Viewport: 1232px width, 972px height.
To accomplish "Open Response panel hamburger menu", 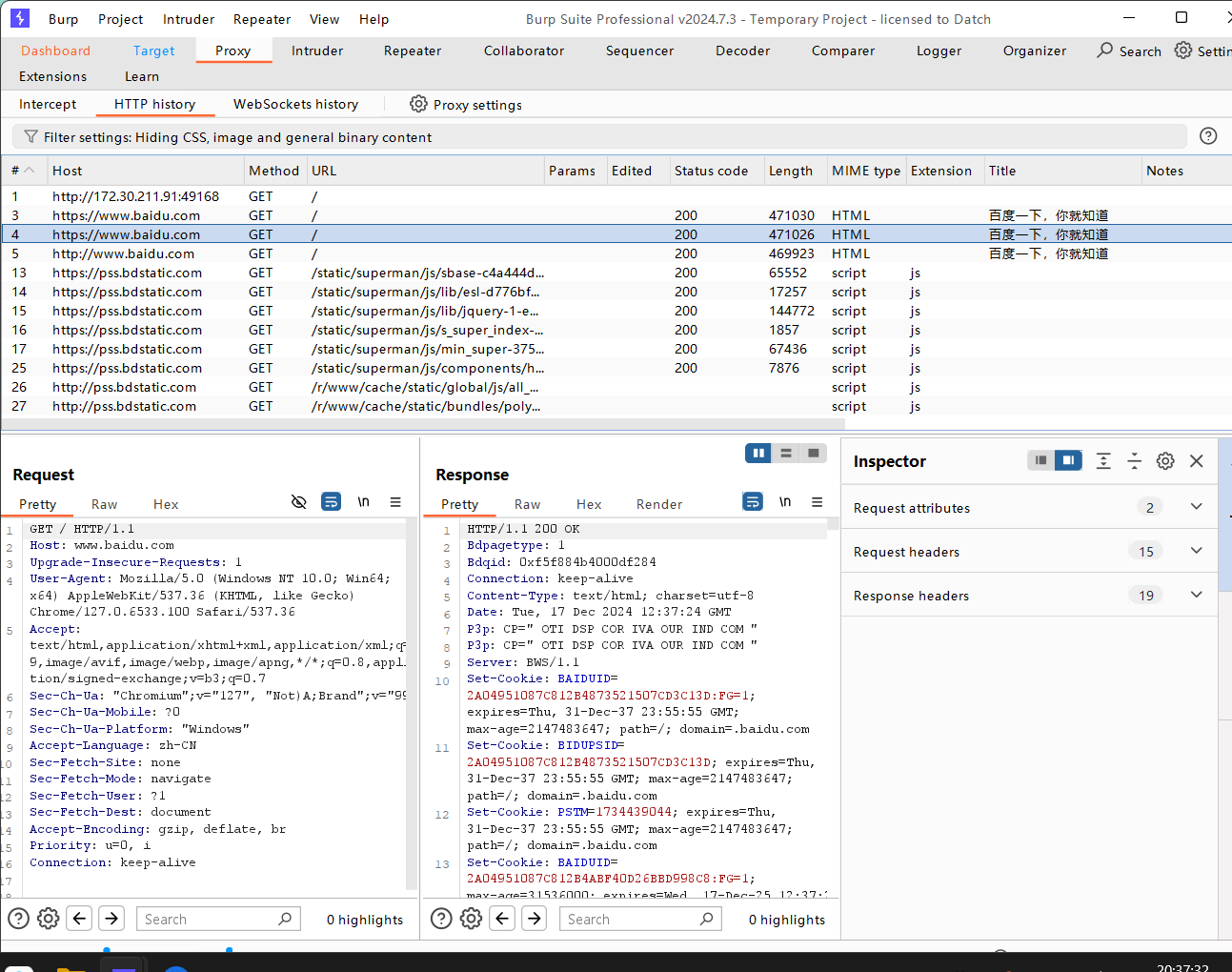I will pos(818,502).
